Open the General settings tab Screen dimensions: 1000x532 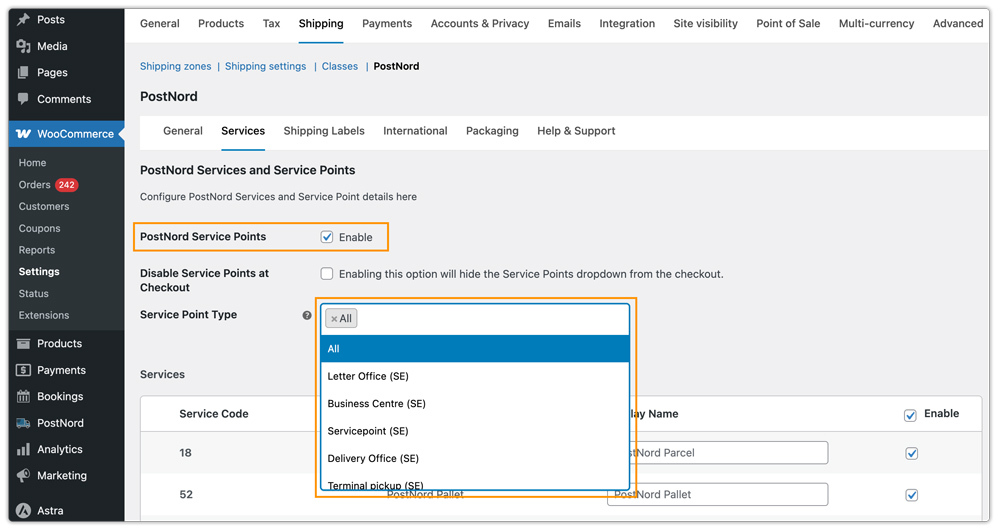159,24
